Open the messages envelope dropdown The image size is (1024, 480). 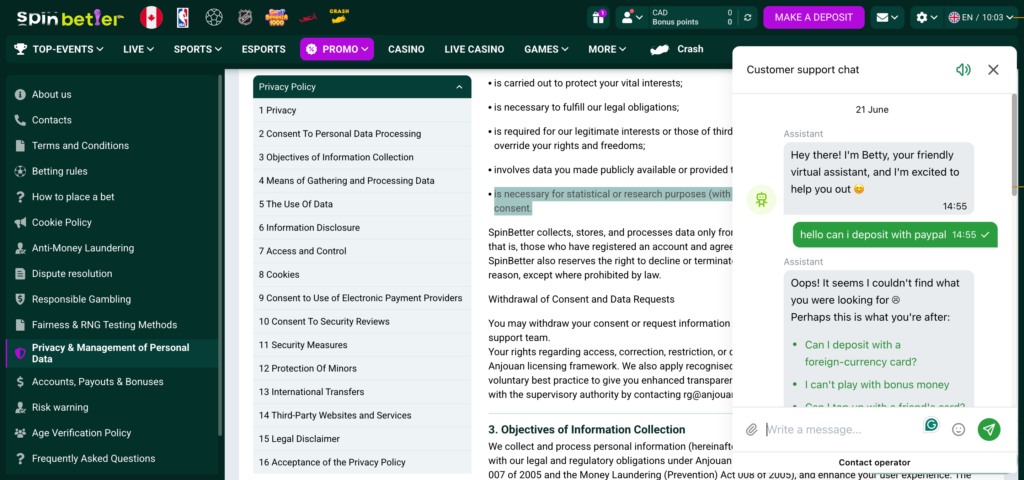[888, 18]
